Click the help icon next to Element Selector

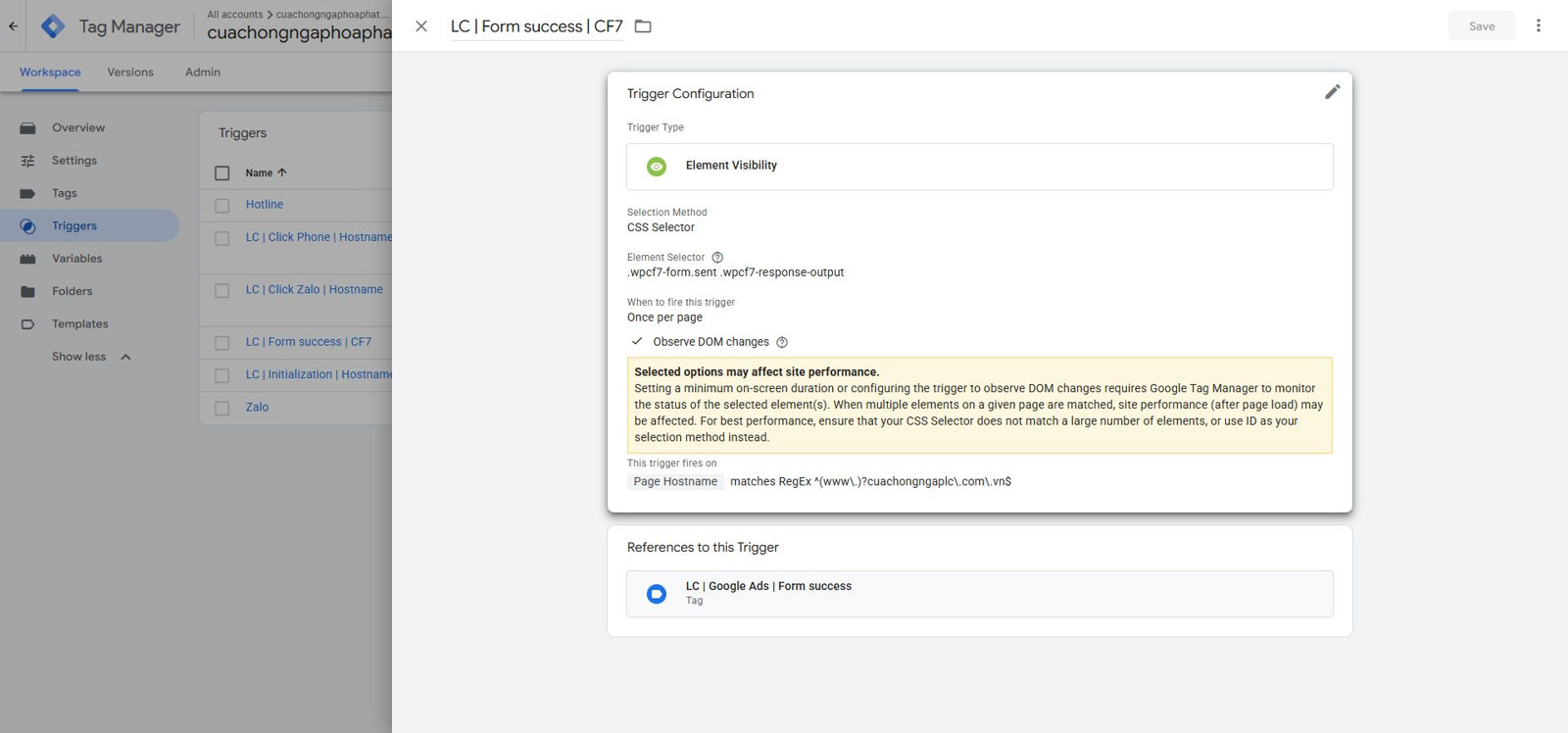(717, 258)
